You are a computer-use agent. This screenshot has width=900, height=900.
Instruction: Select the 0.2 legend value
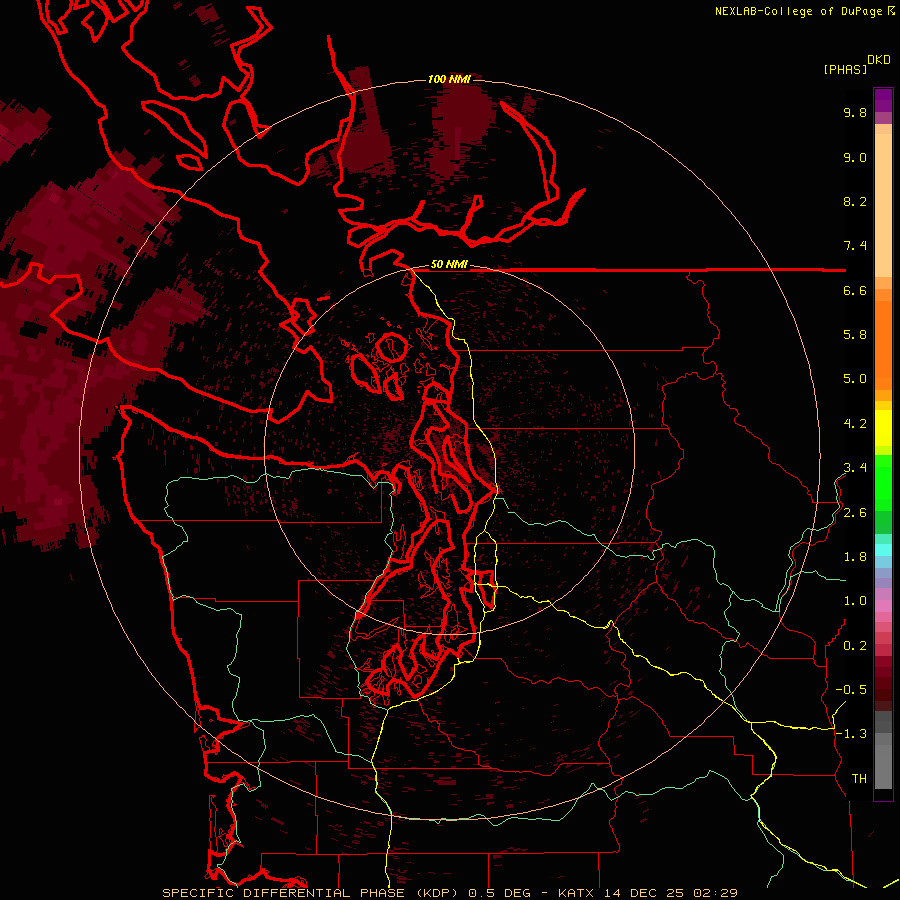click(855, 646)
